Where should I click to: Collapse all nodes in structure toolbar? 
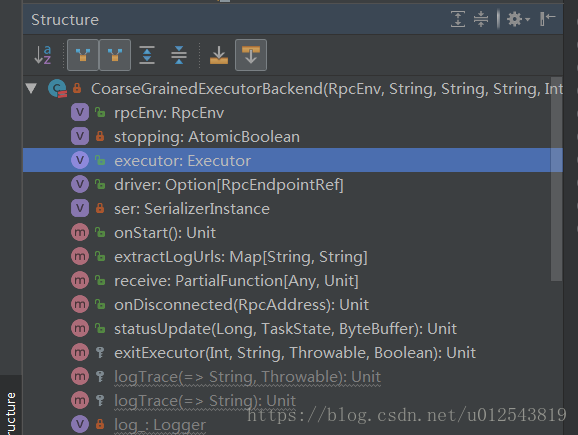tap(179, 55)
